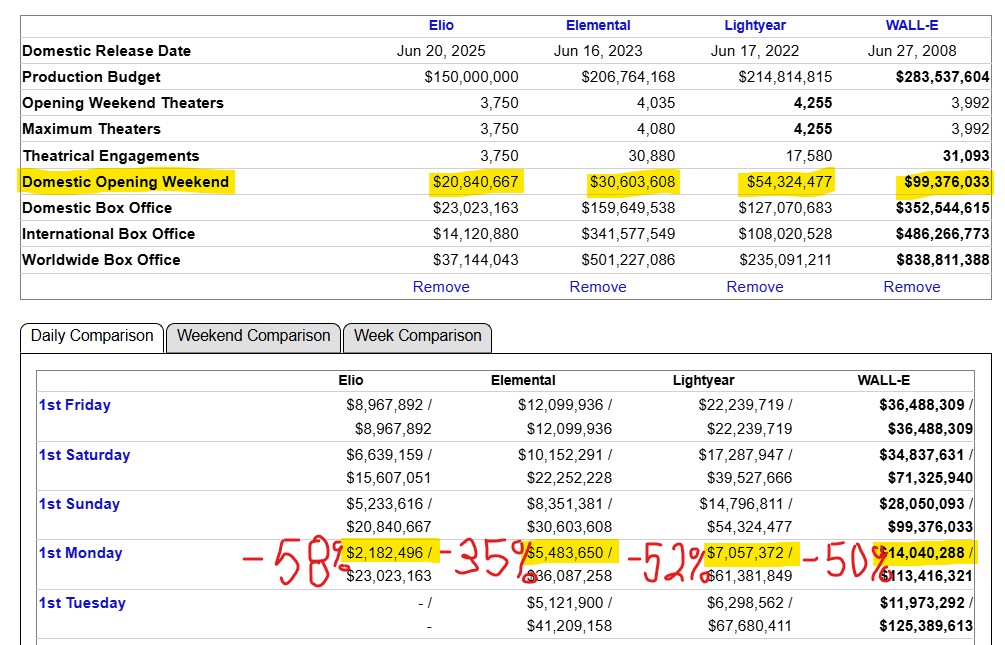Click WALL-E's budget $283,537,604
1005x645 pixels.
tap(942, 77)
